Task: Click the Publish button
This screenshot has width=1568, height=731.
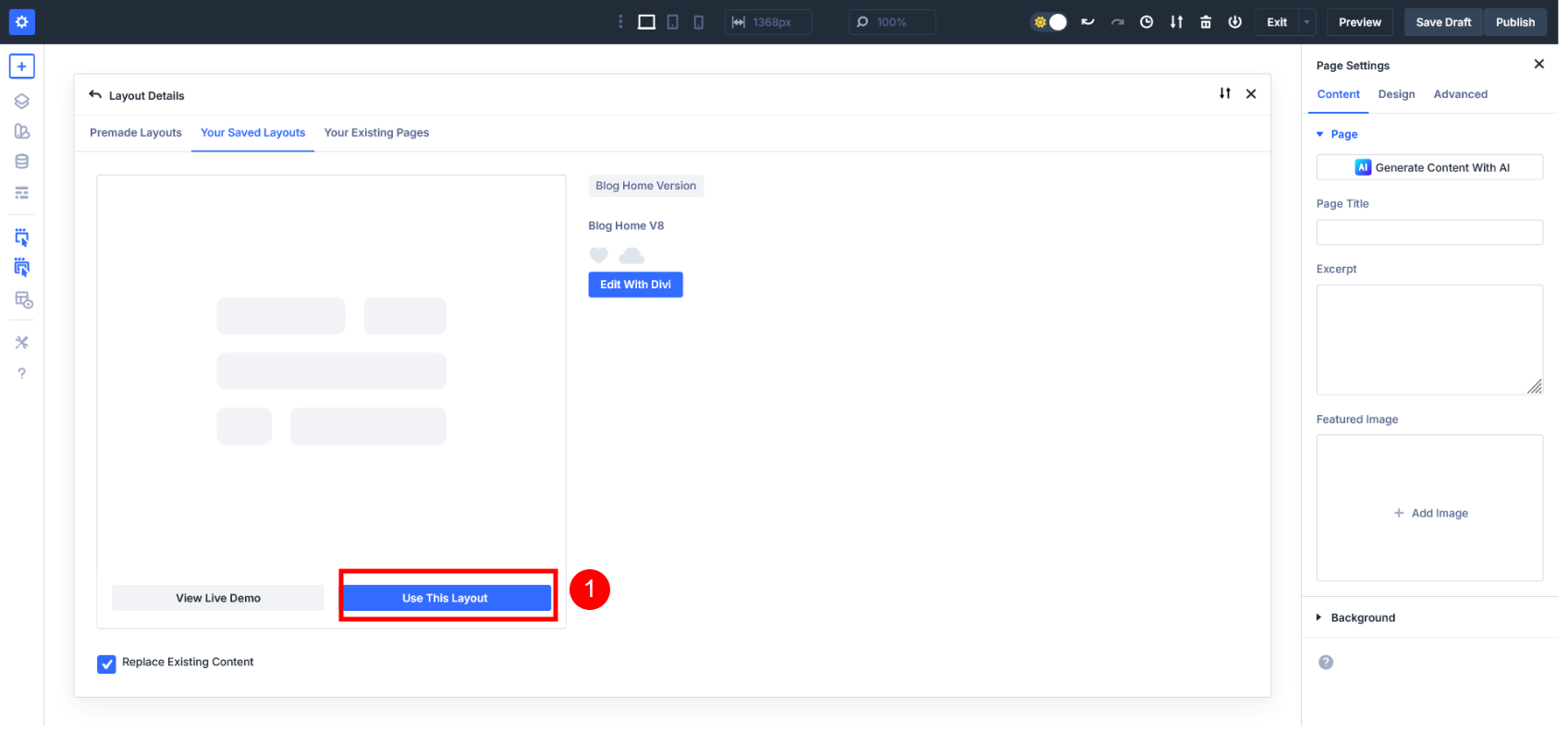Action: (1515, 21)
